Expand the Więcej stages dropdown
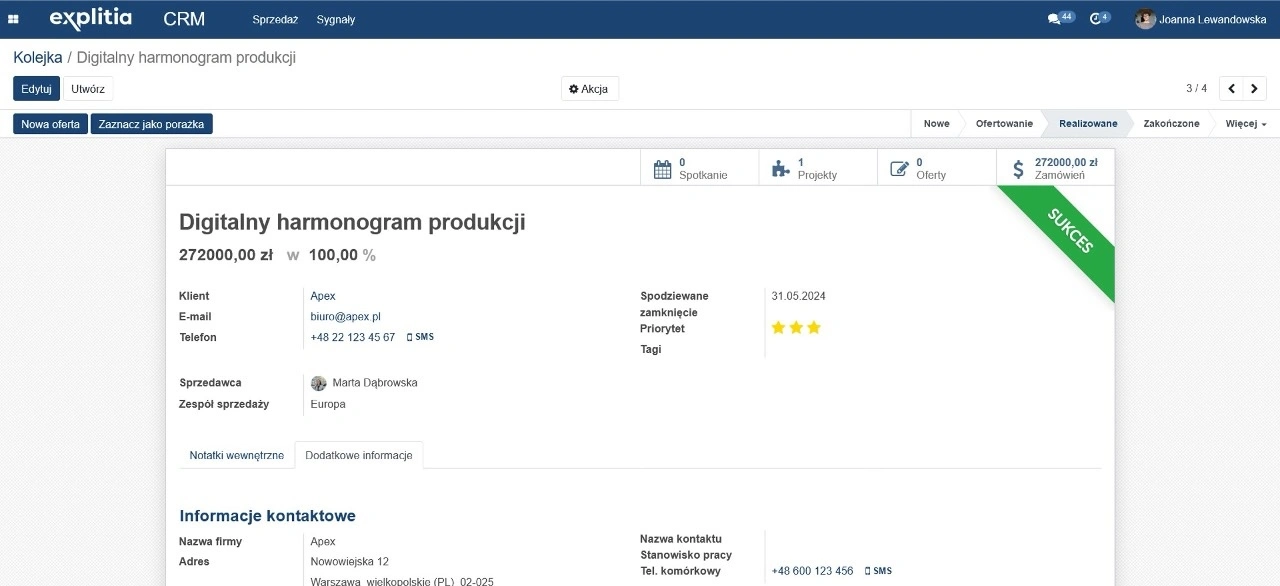 [x=1246, y=124]
